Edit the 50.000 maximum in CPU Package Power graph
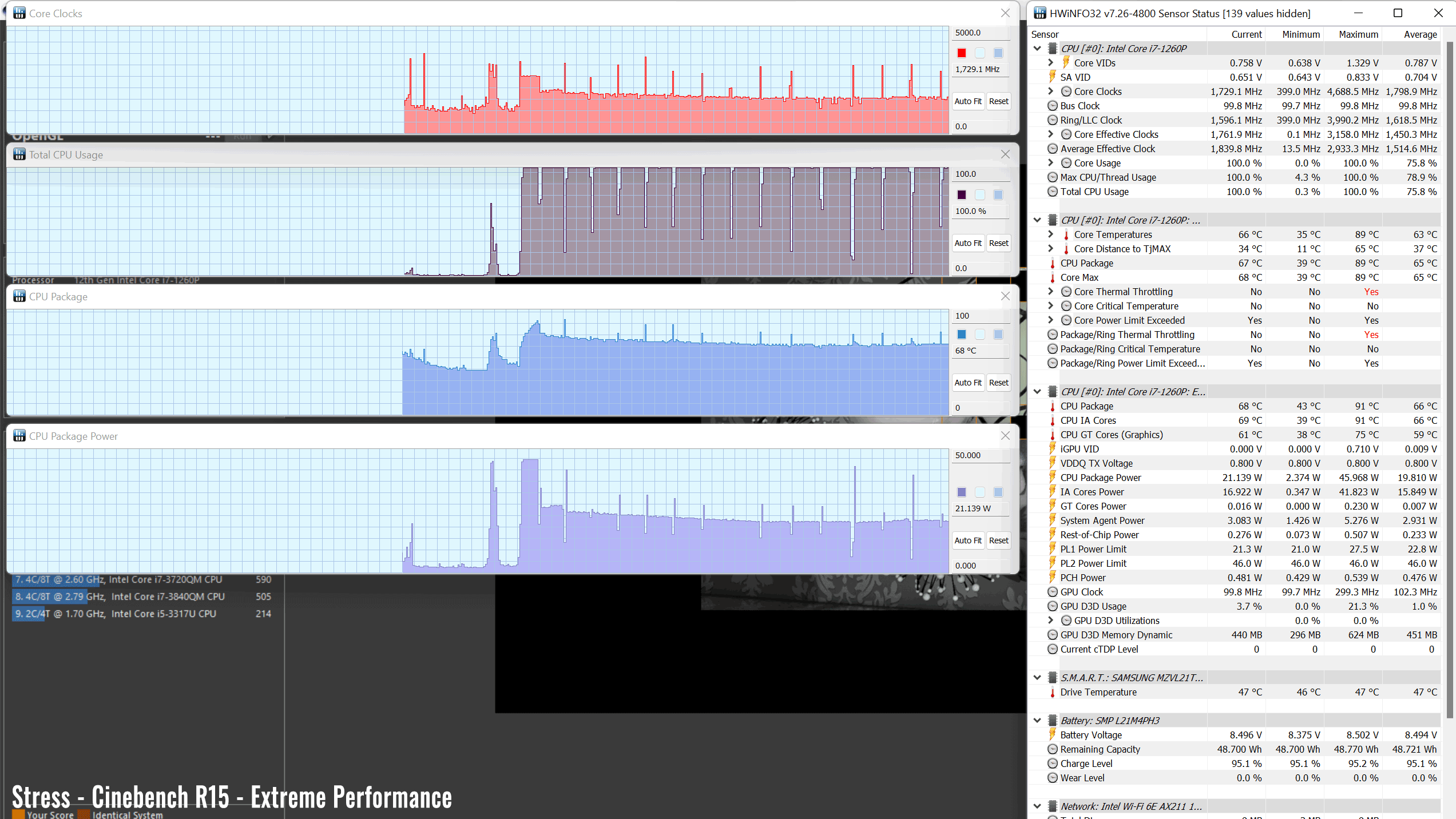Image resolution: width=1456 pixels, height=819 pixels. coord(981,455)
